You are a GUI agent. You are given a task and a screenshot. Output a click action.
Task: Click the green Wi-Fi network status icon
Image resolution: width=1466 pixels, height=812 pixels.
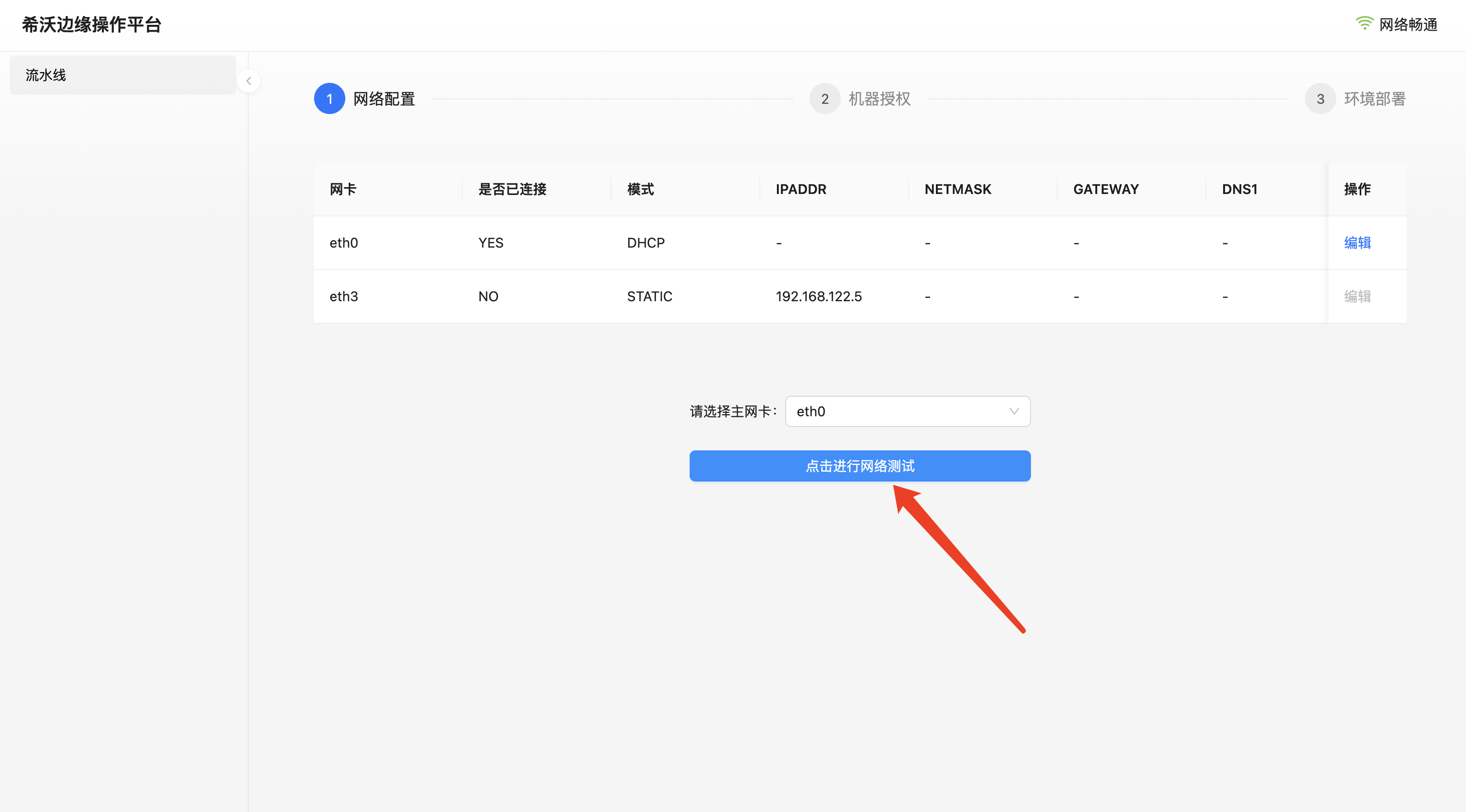tap(1364, 23)
